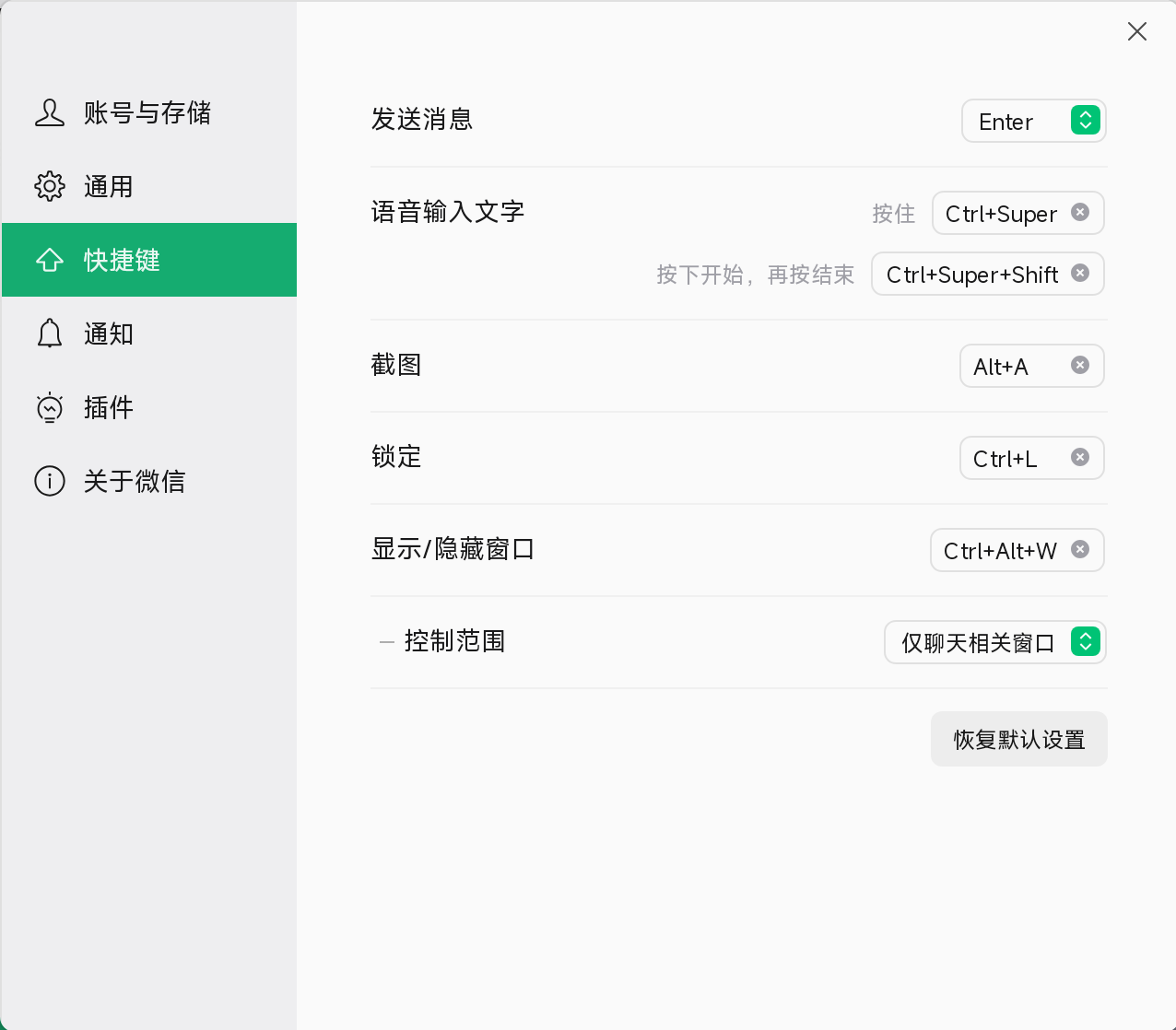Close the settings window
Image resolution: width=1176 pixels, height=1030 pixels.
coord(1137,31)
